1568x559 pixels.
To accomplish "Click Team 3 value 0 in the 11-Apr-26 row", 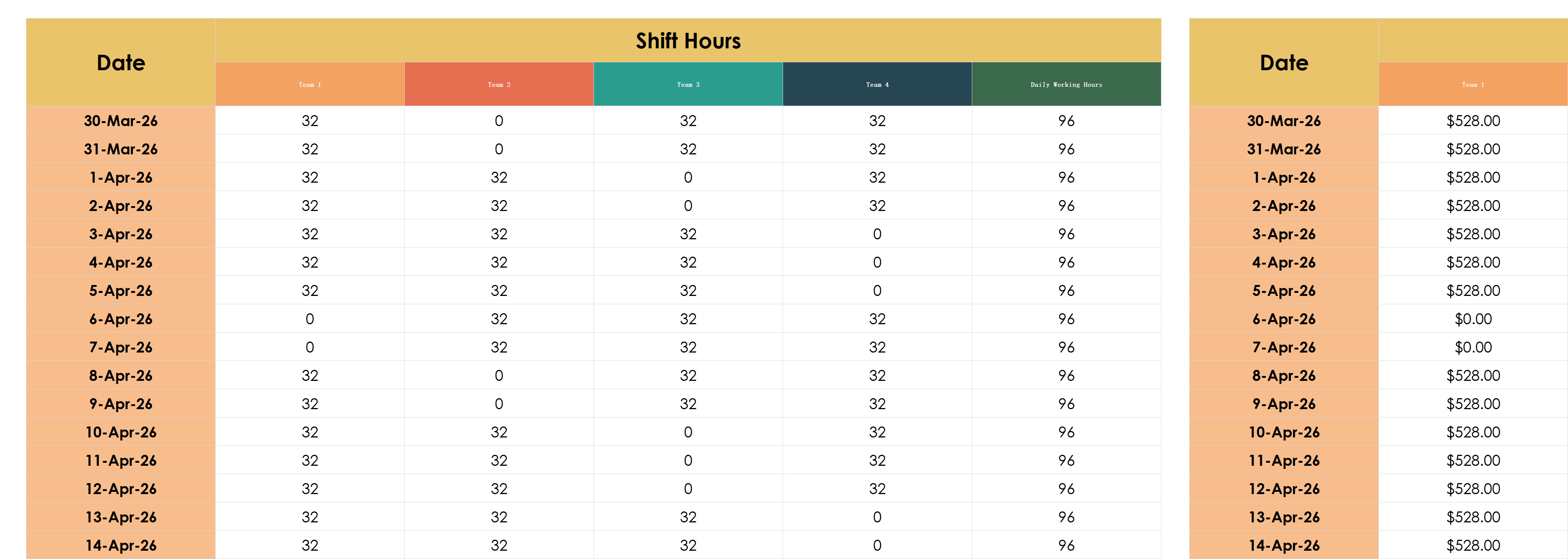I will [x=688, y=460].
